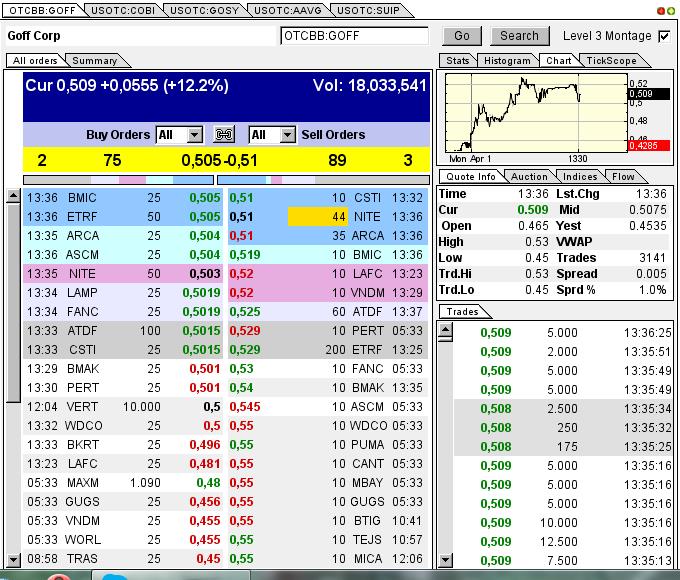This screenshot has height=580, width=680.
Task: Click the order book scroll up arrow
Action: 13,197
